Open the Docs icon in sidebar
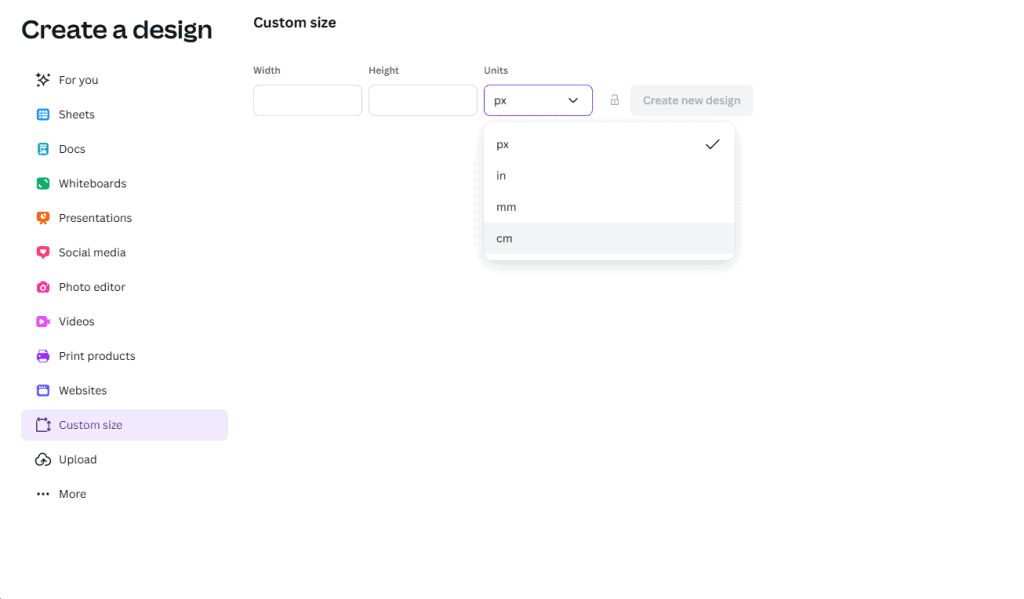 [43, 149]
